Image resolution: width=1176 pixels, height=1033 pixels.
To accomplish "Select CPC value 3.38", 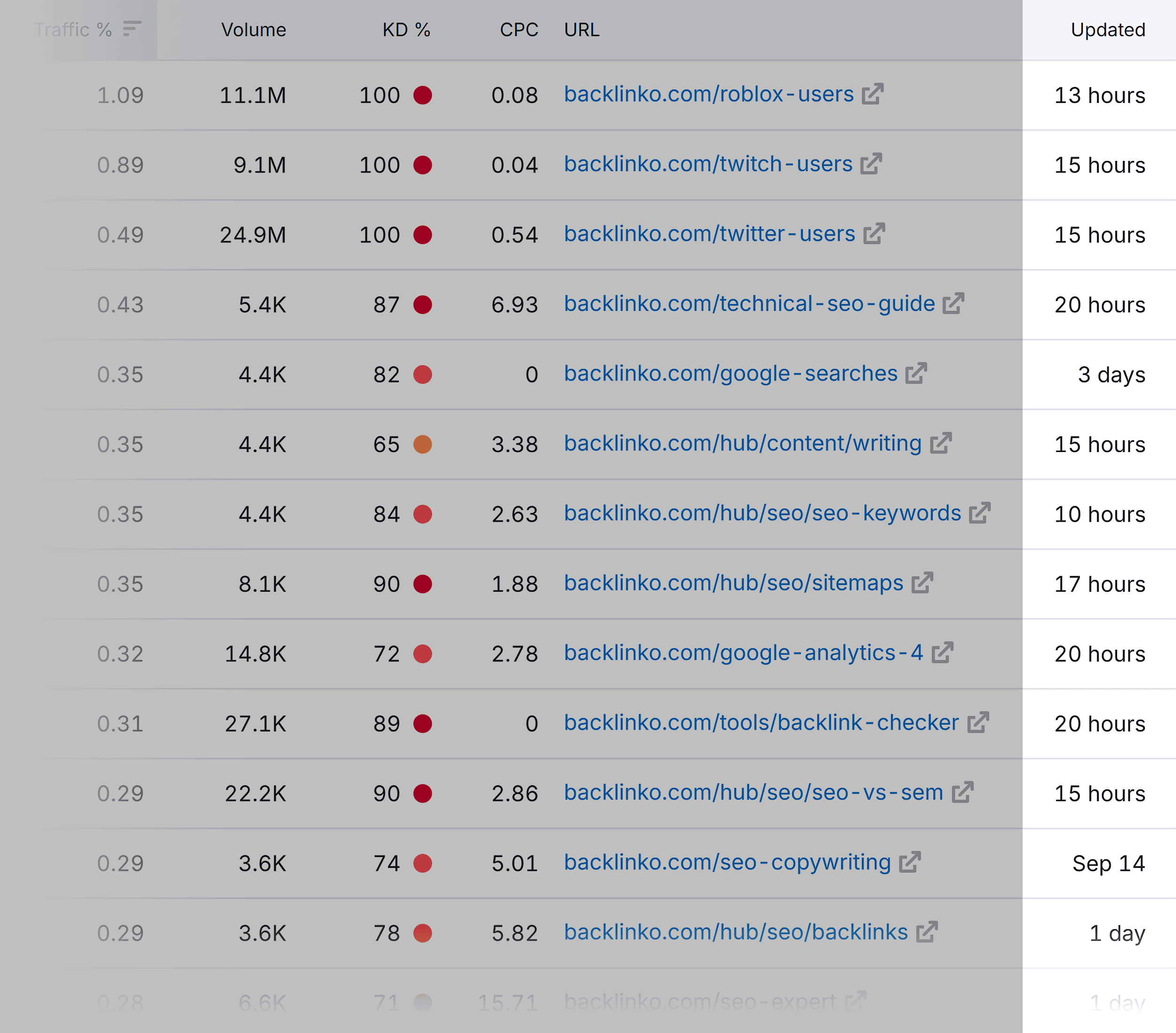I will [514, 444].
